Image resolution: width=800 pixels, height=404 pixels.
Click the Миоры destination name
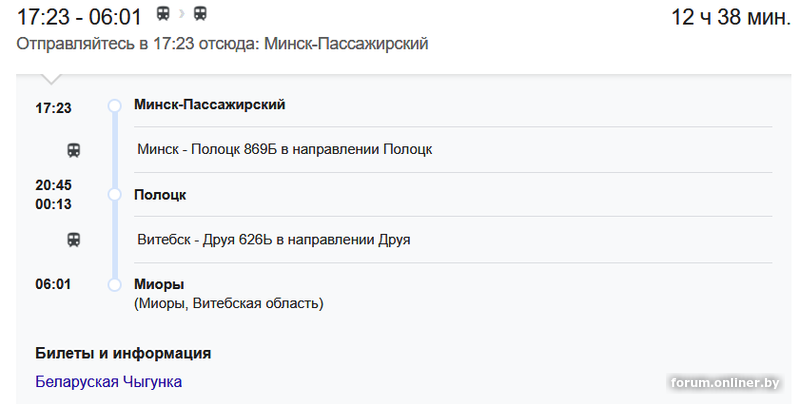[159, 284]
